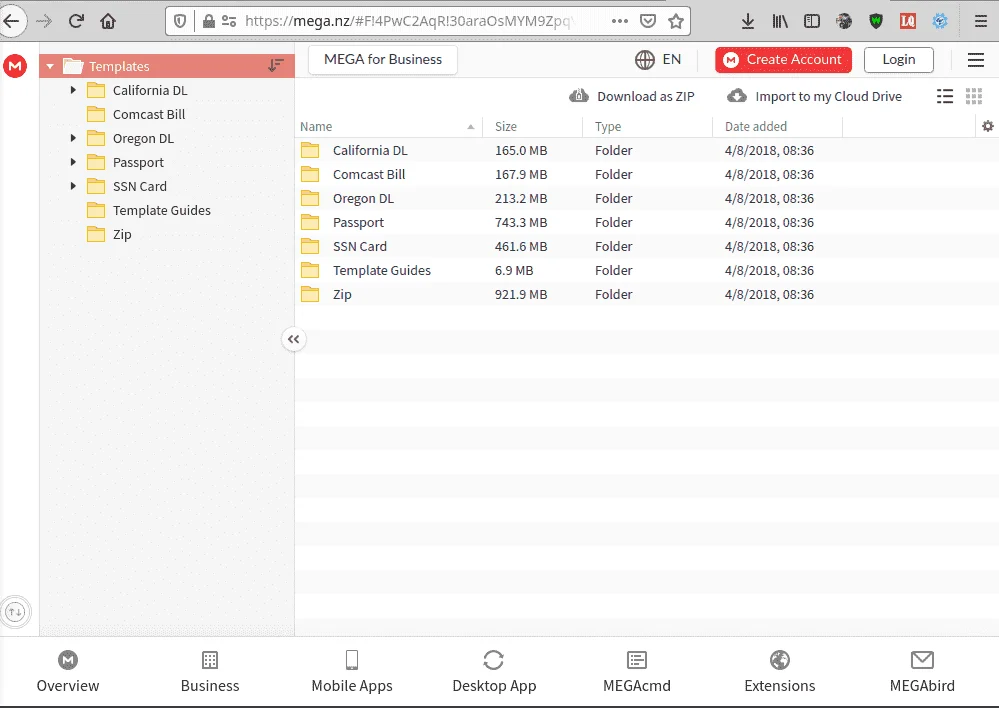
Task: Select the Zip row in file list
Action: [x=646, y=294]
